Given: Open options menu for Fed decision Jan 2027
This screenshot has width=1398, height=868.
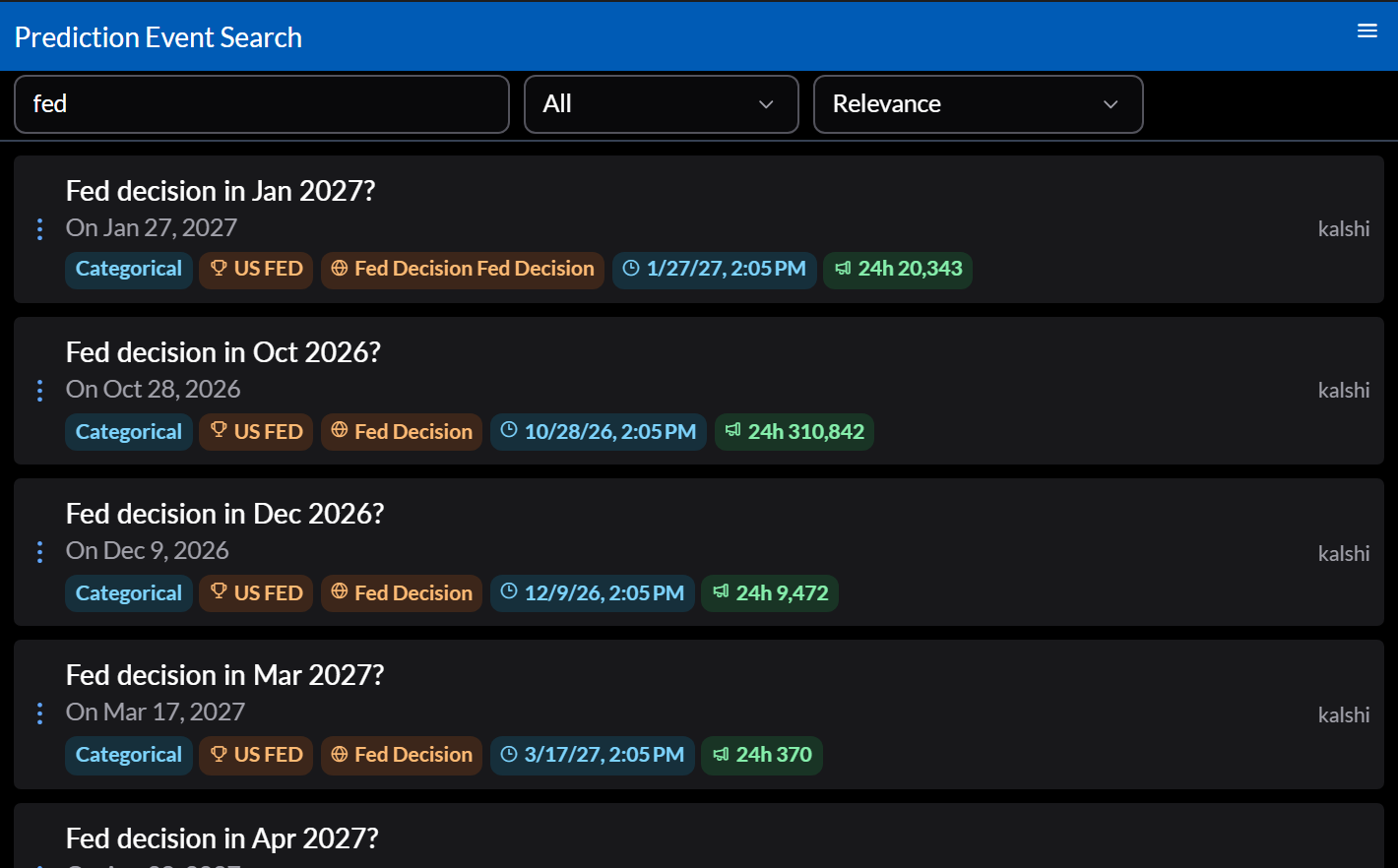Looking at the screenshot, I should click(x=39, y=229).
